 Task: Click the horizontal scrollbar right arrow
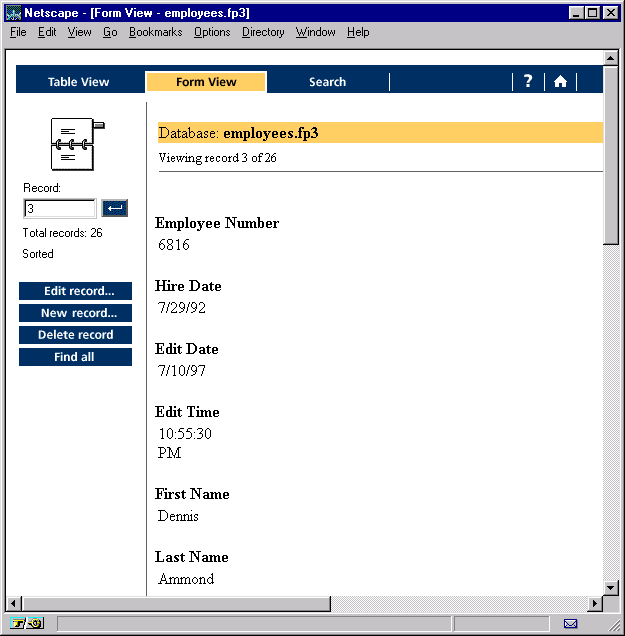point(595,604)
